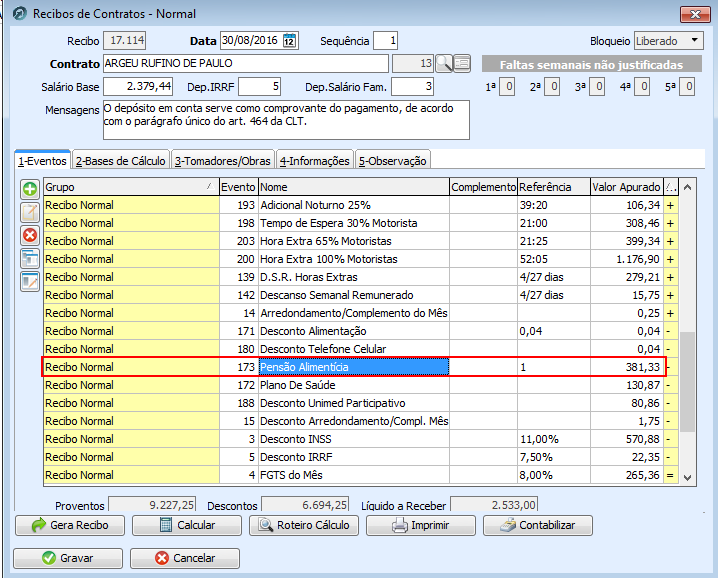
Task: Click the Sequência input field
Action: pos(386,41)
